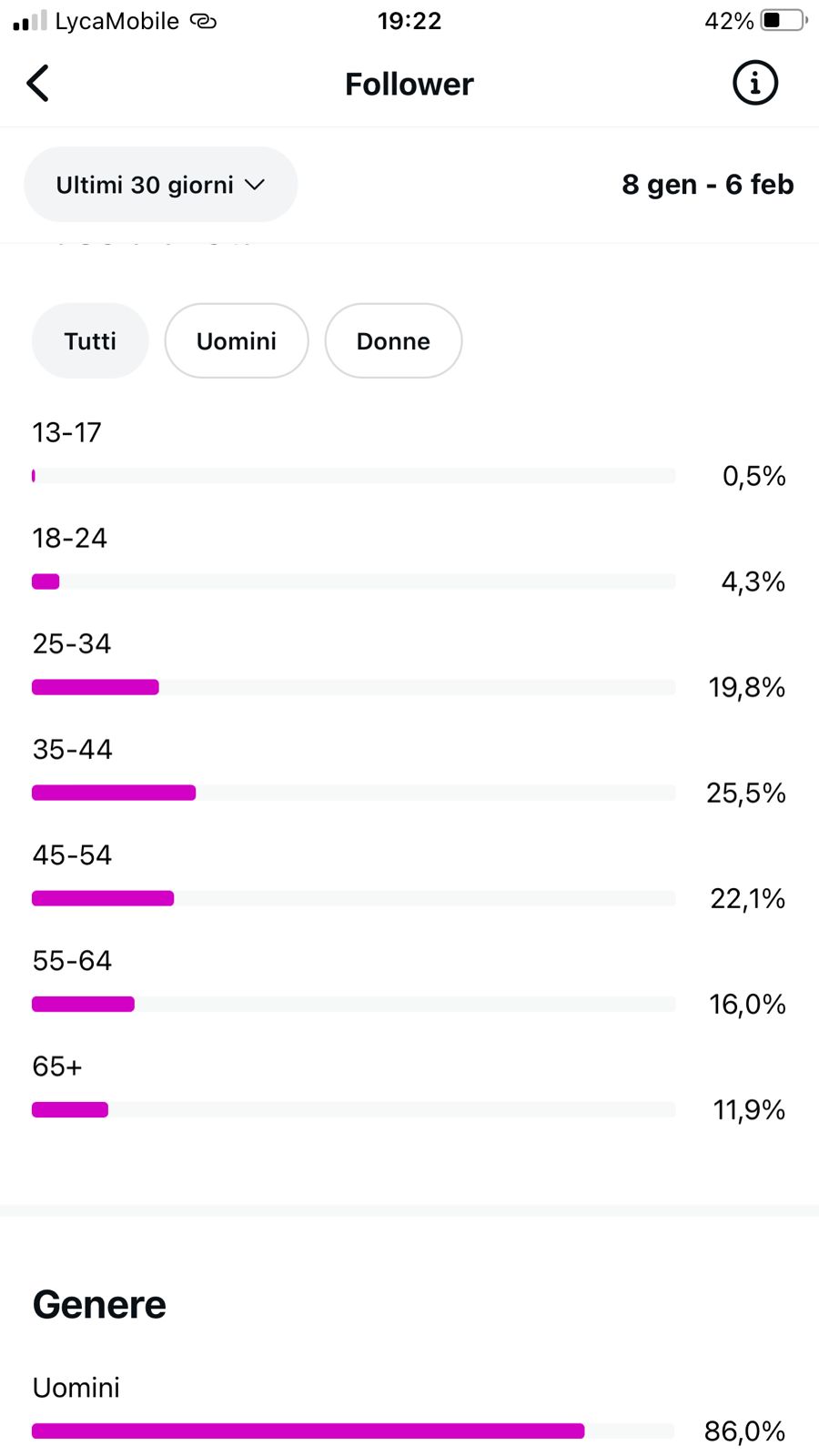This screenshot has height=1456, width=819.
Task: Tap the 19:22 clock in status bar
Action: tap(409, 21)
